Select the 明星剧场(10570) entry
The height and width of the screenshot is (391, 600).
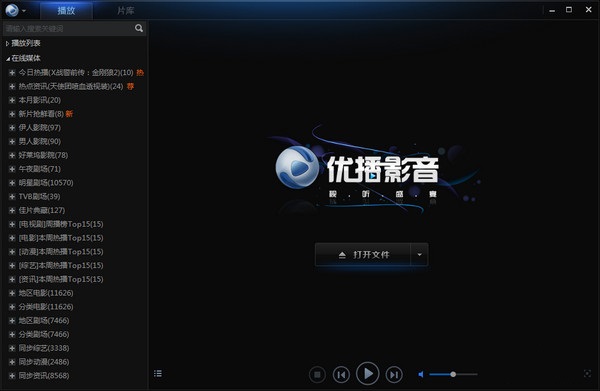click(x=46, y=182)
